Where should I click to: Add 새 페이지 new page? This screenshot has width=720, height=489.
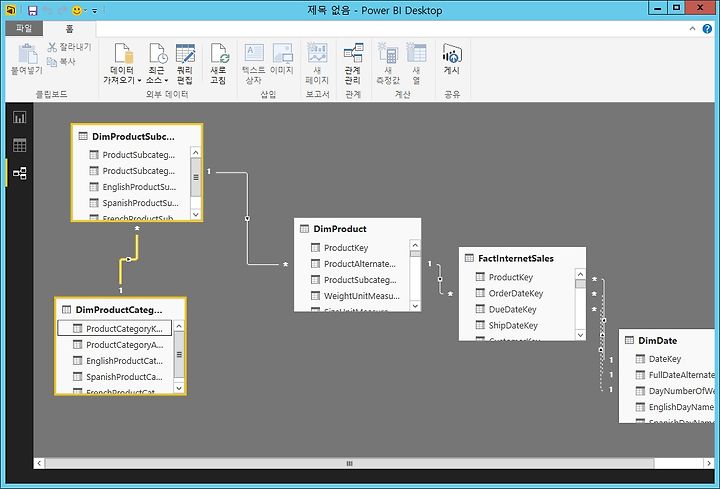(317, 64)
